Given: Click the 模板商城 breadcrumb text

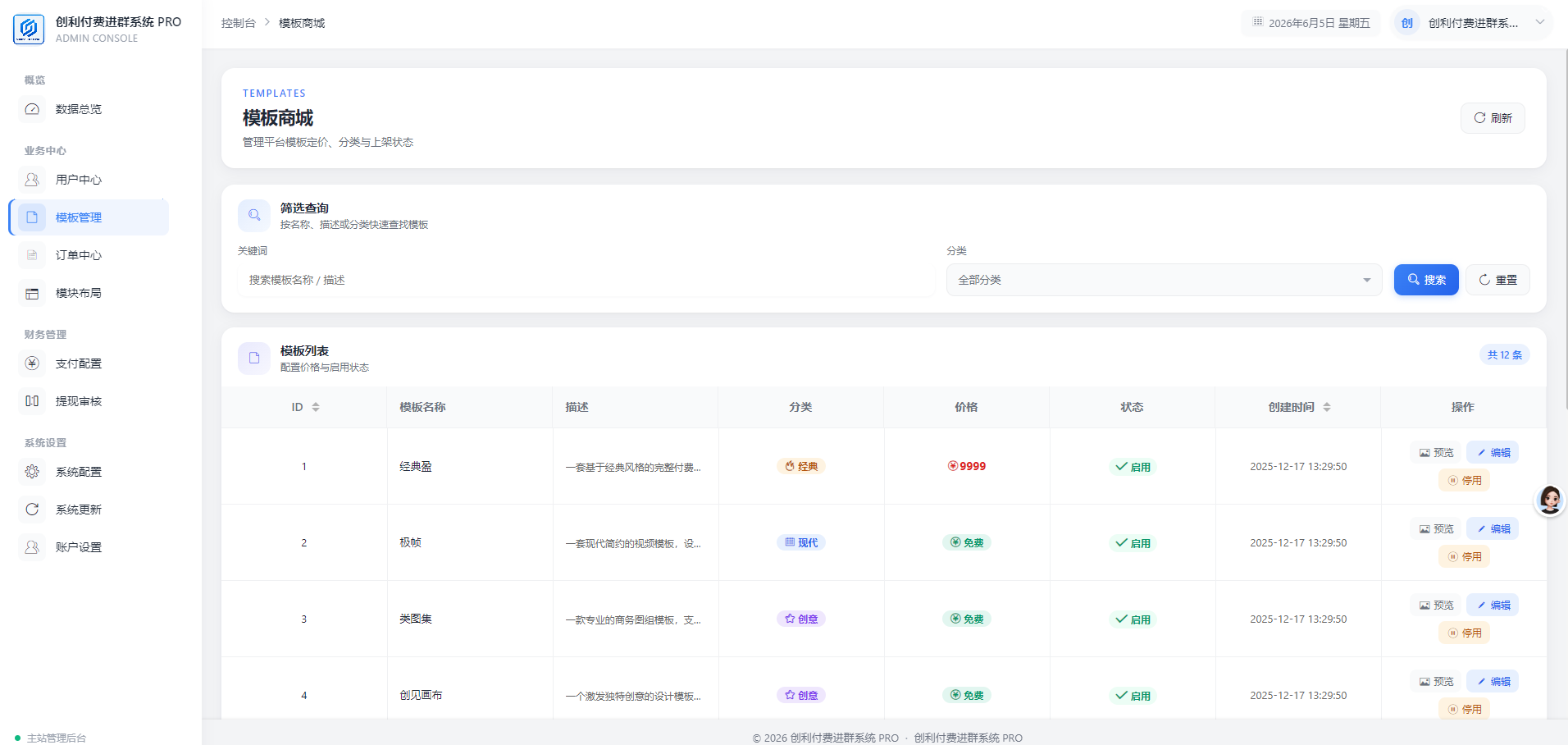Looking at the screenshot, I should pos(302,23).
